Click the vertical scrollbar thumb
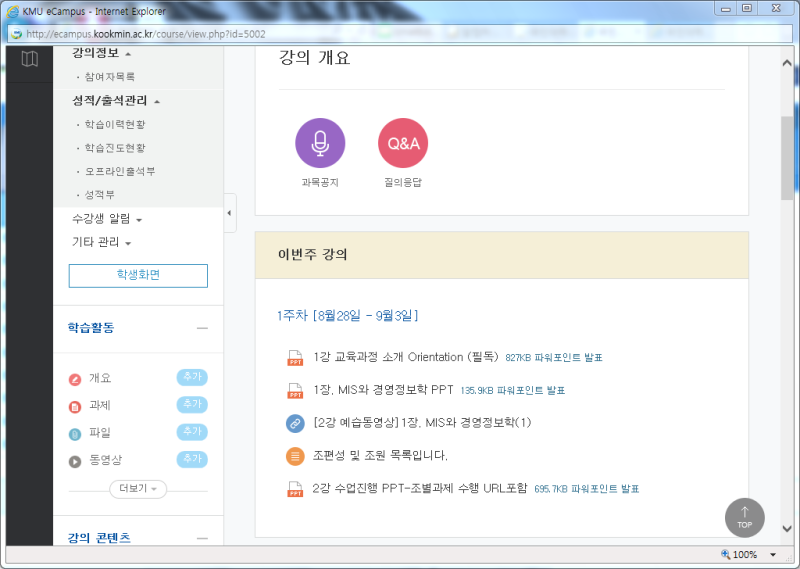The image size is (800, 569). pos(787,158)
